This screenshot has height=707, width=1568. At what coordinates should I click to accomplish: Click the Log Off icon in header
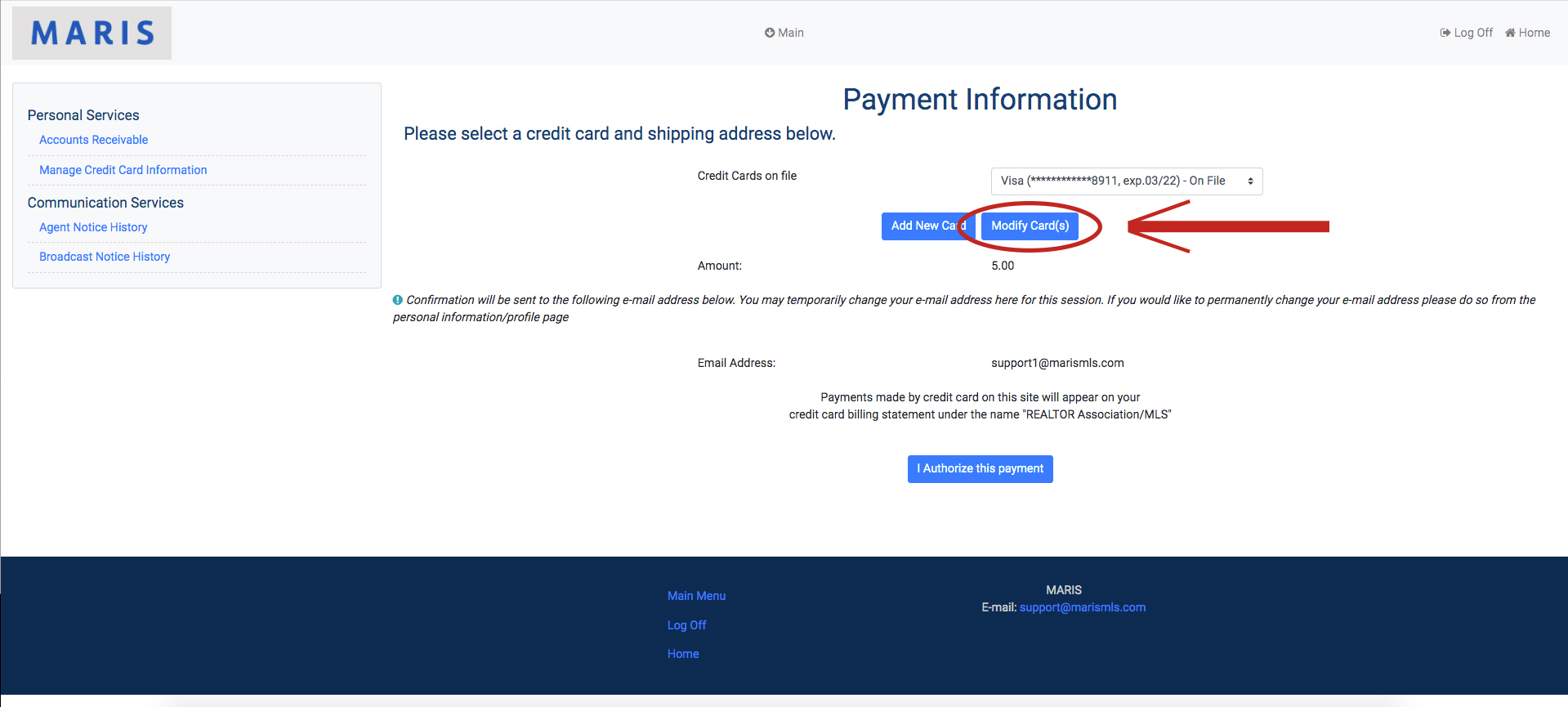[1445, 33]
